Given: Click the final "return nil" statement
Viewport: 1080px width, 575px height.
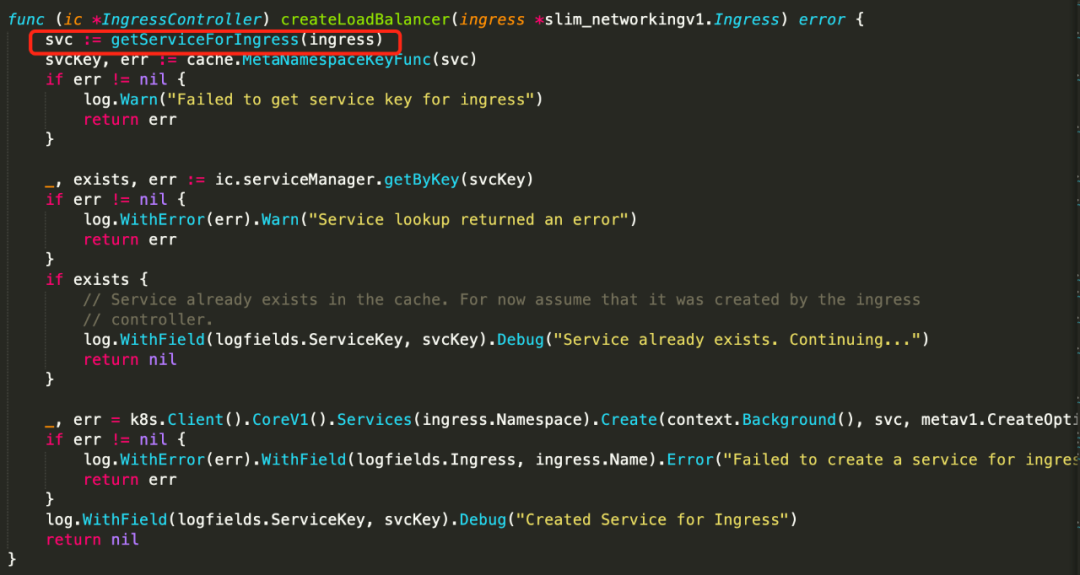Looking at the screenshot, I should click(x=92, y=539).
